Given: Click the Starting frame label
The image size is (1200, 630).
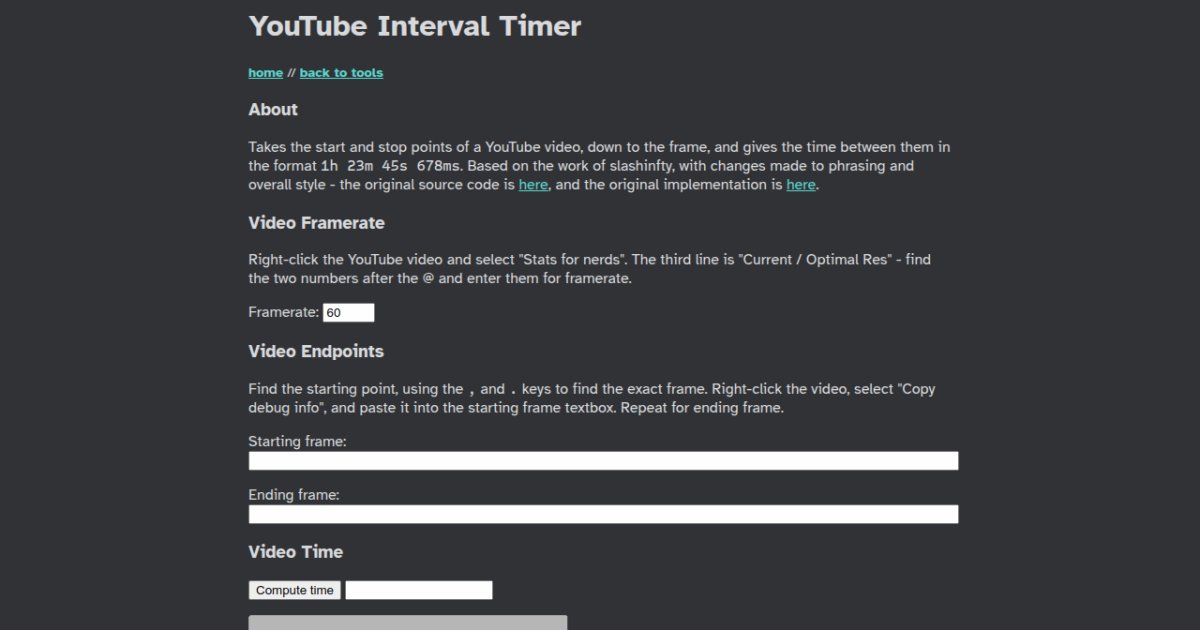Looking at the screenshot, I should pyautogui.click(x=297, y=441).
